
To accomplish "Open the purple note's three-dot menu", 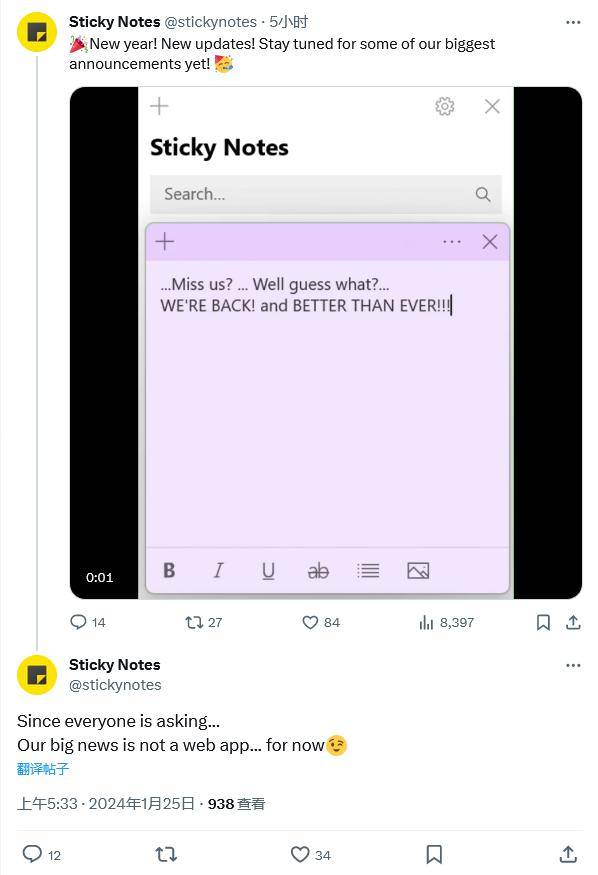I will pyautogui.click(x=452, y=242).
